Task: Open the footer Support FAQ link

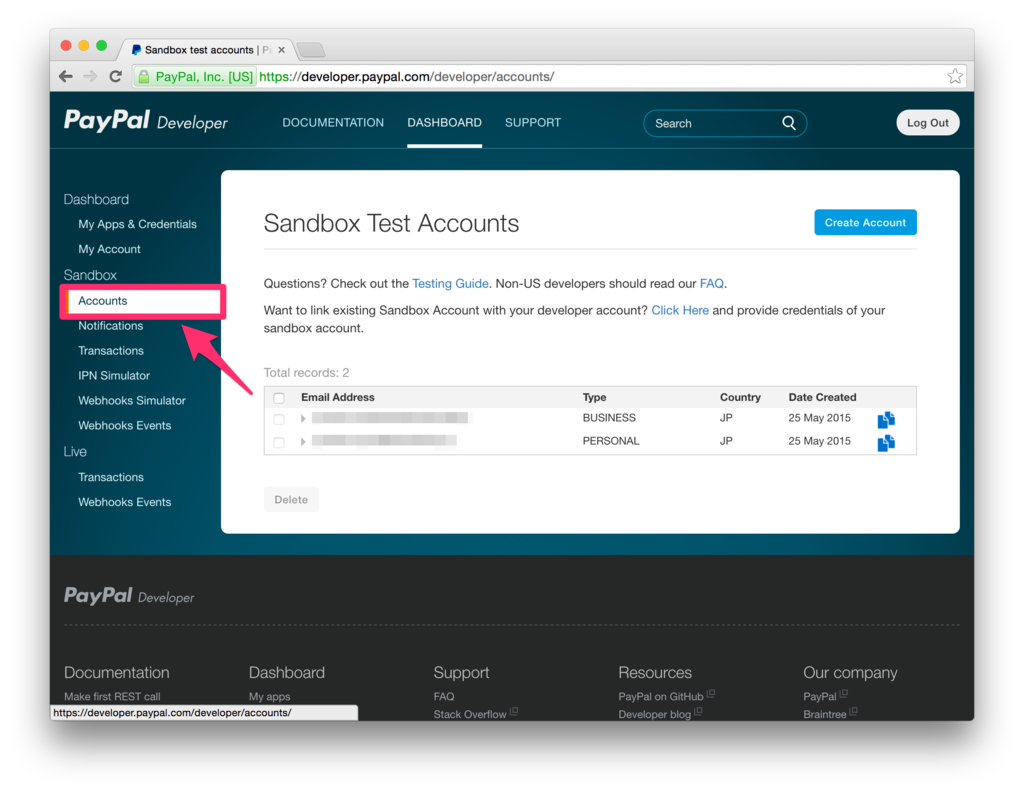Action: point(443,696)
